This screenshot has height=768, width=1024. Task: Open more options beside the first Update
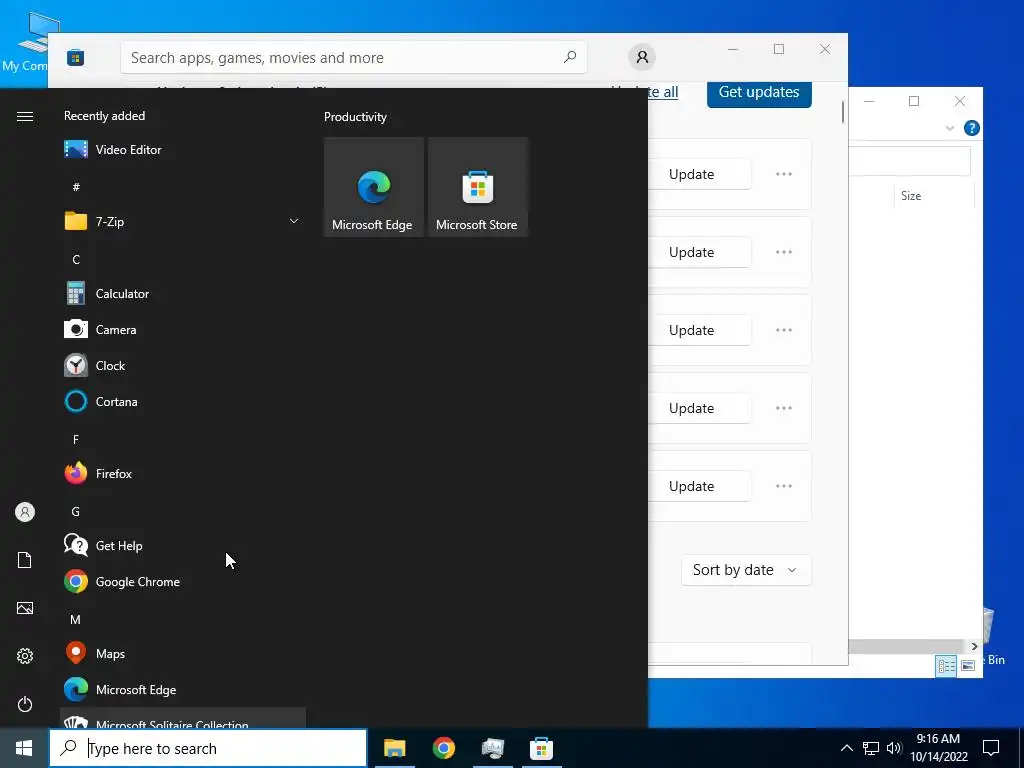click(x=784, y=174)
